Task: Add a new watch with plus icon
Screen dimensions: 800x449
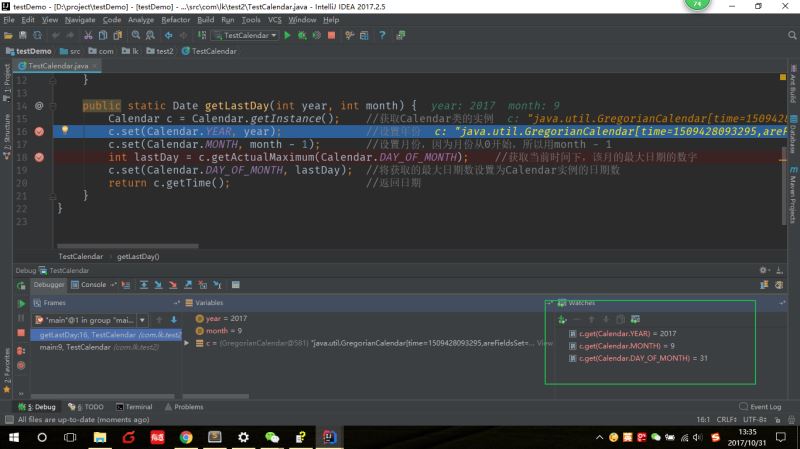Action: pos(562,319)
